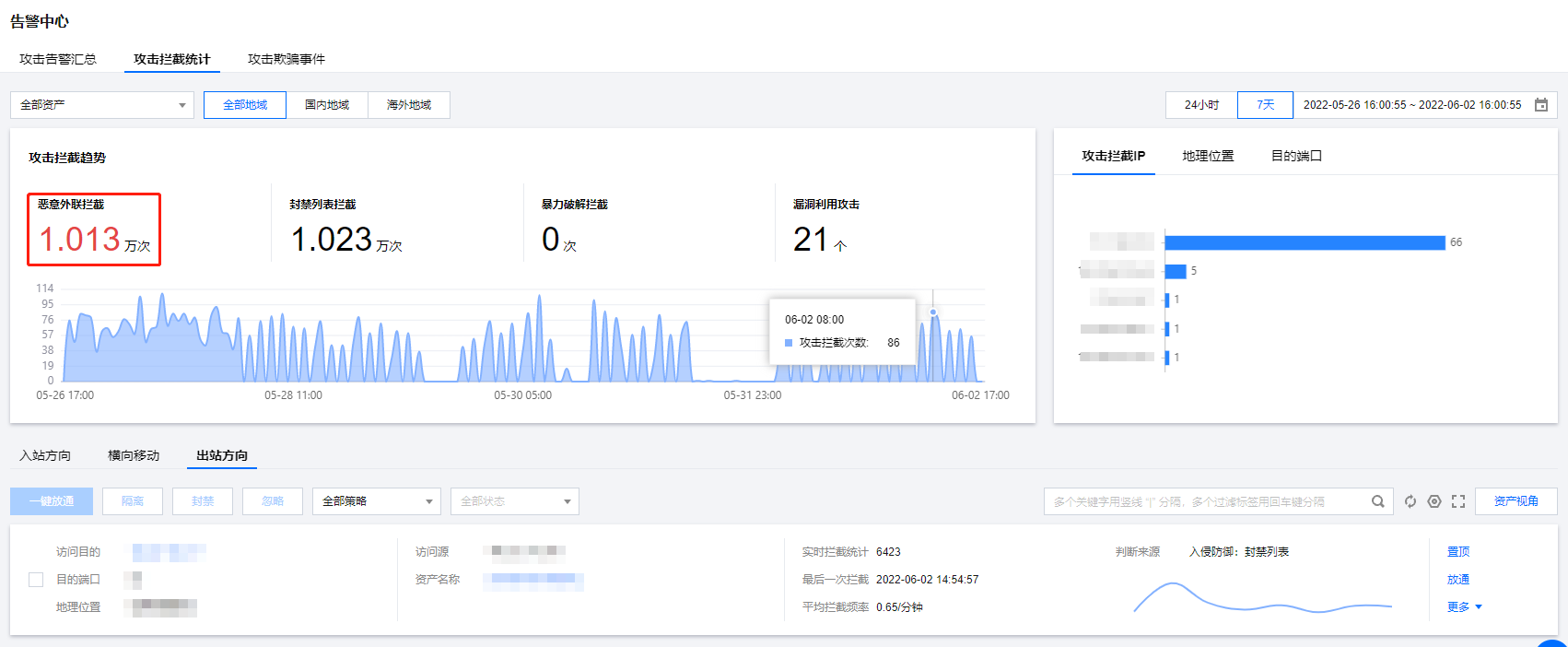Switch to the 入站方向 tab
Viewport: 1568px width, 647px height.
[x=45, y=455]
